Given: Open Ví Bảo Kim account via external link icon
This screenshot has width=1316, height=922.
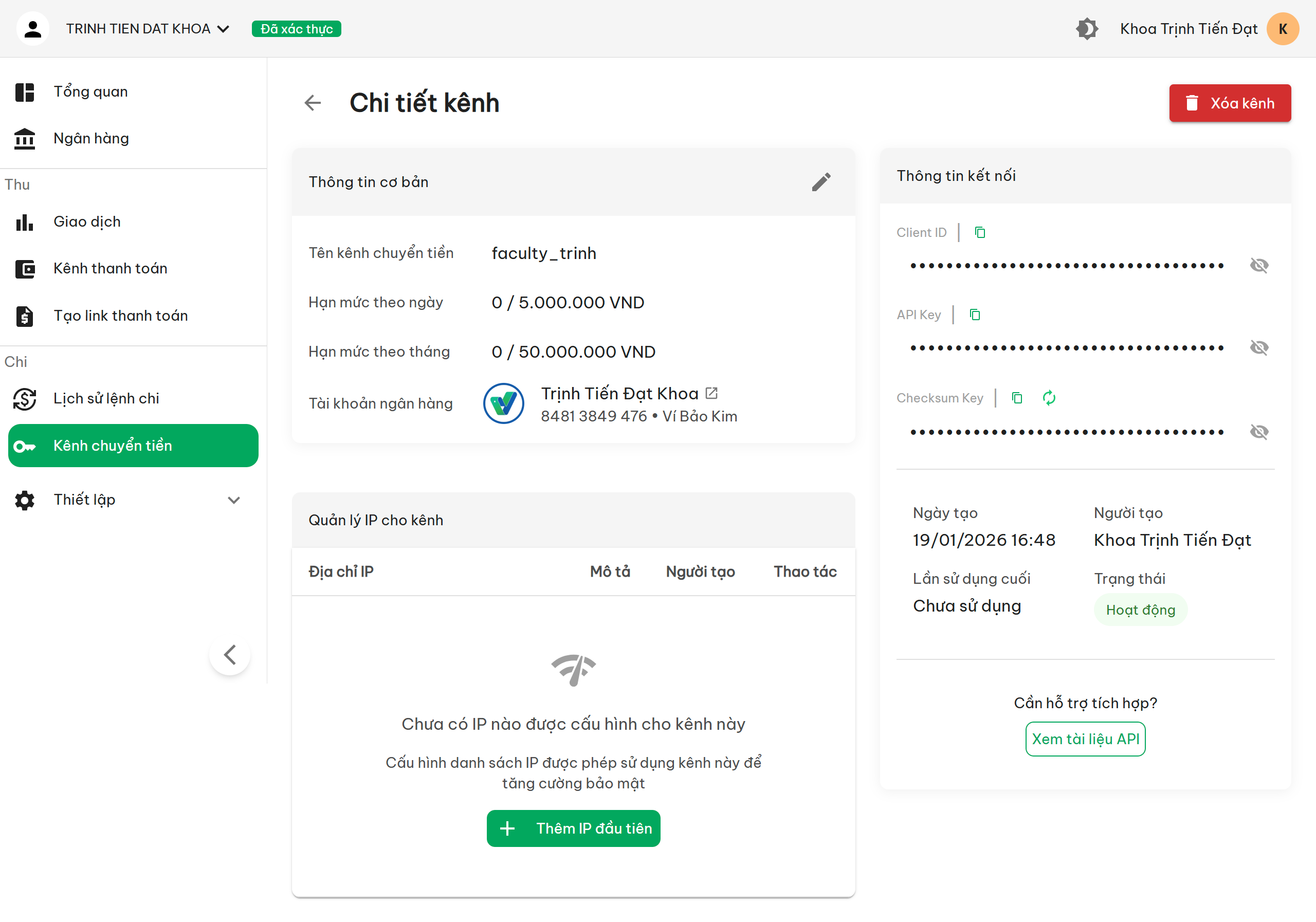Looking at the screenshot, I should click(712, 393).
